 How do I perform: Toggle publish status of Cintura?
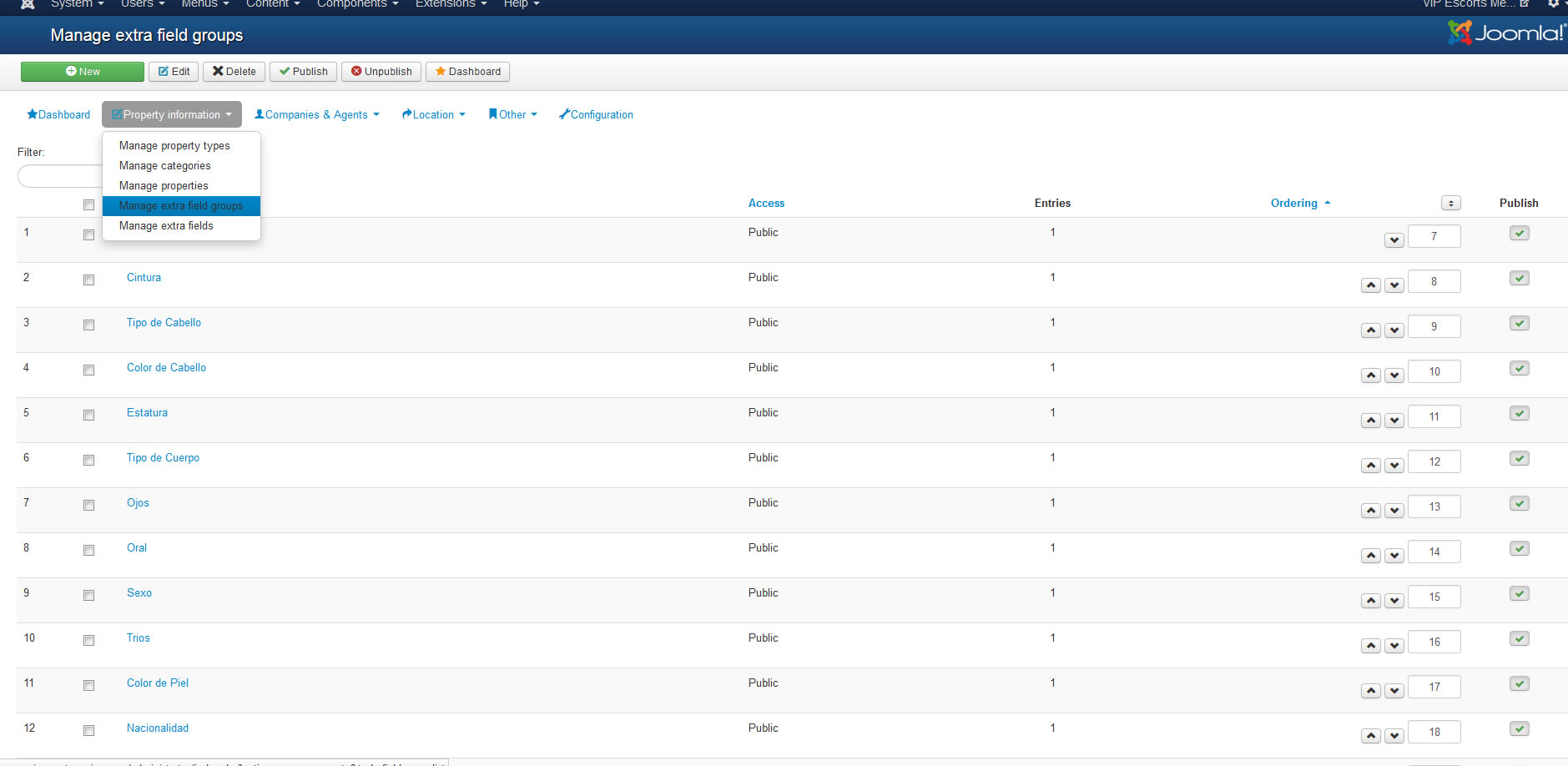pyautogui.click(x=1520, y=278)
